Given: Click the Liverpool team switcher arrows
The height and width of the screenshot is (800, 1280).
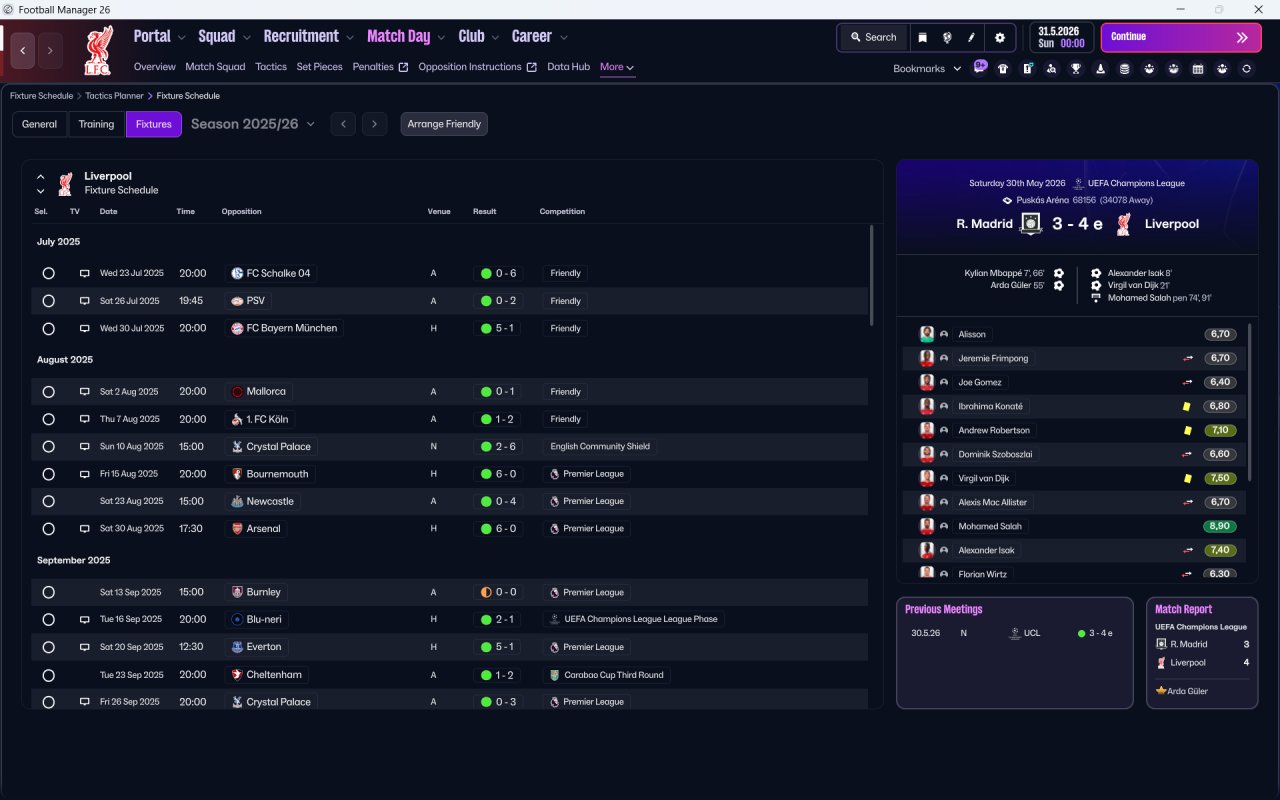Looking at the screenshot, I should [40, 183].
